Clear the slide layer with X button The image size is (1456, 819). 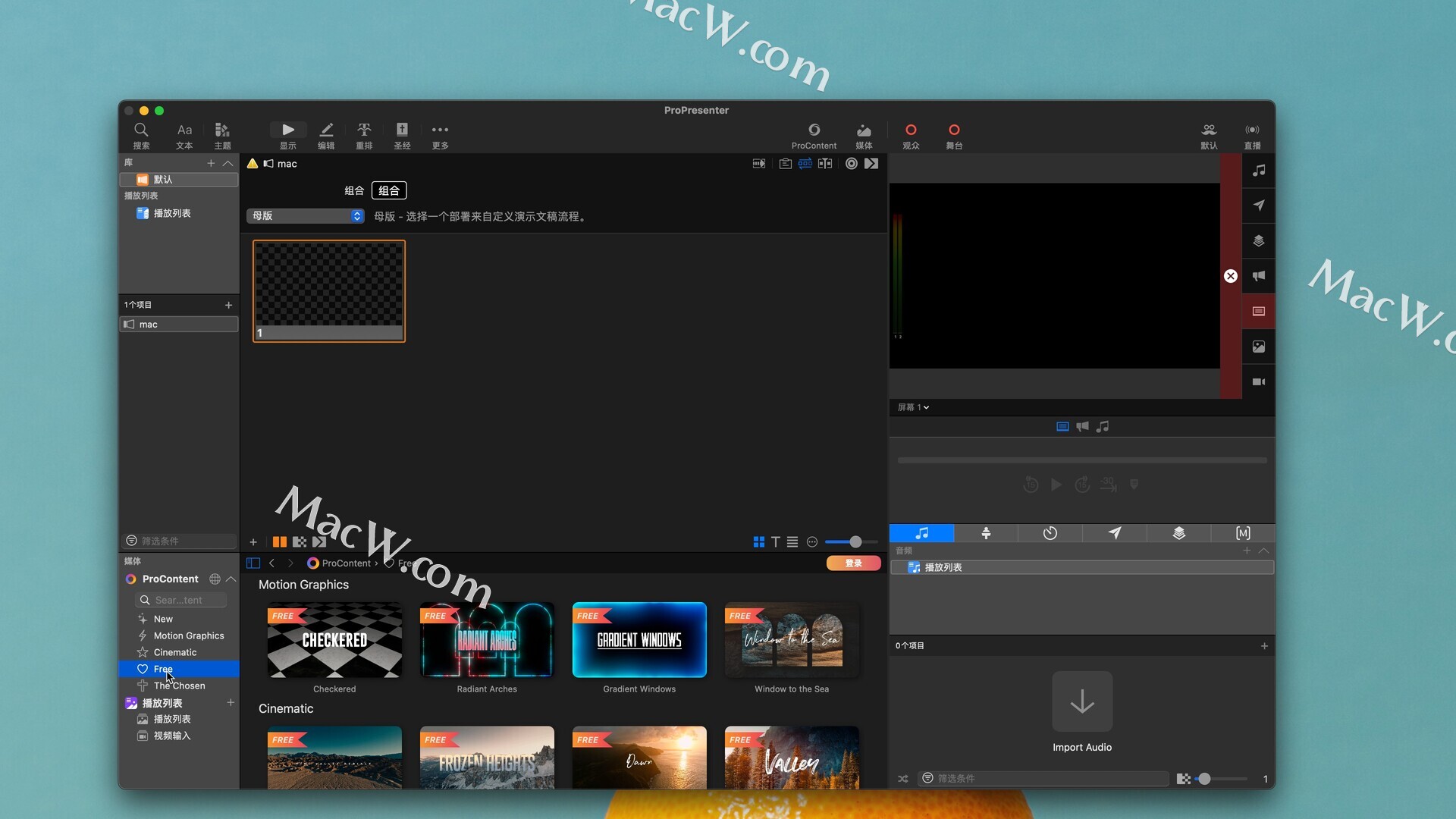click(1231, 276)
